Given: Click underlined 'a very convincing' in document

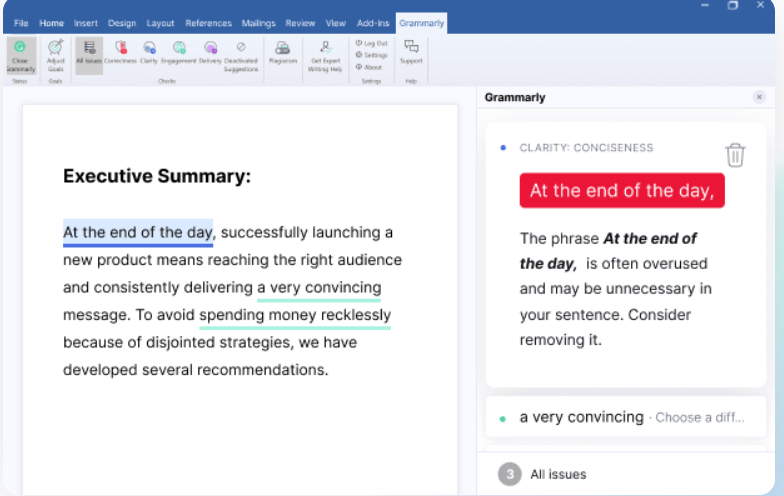Looking at the screenshot, I should [x=319, y=288].
